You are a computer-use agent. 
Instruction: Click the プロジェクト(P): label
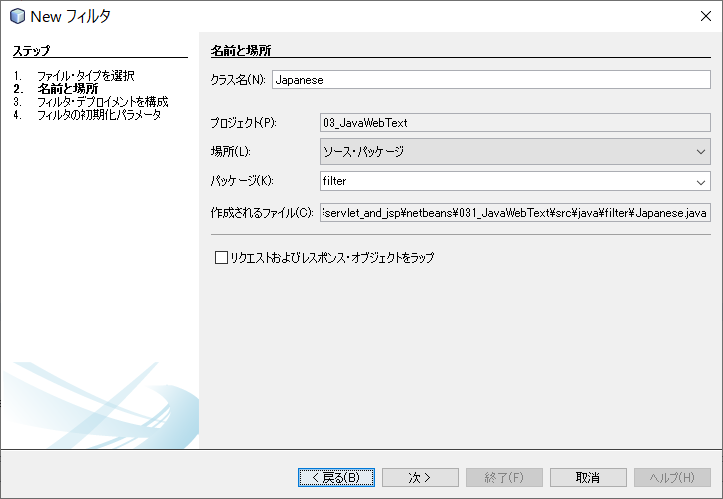tap(243, 123)
